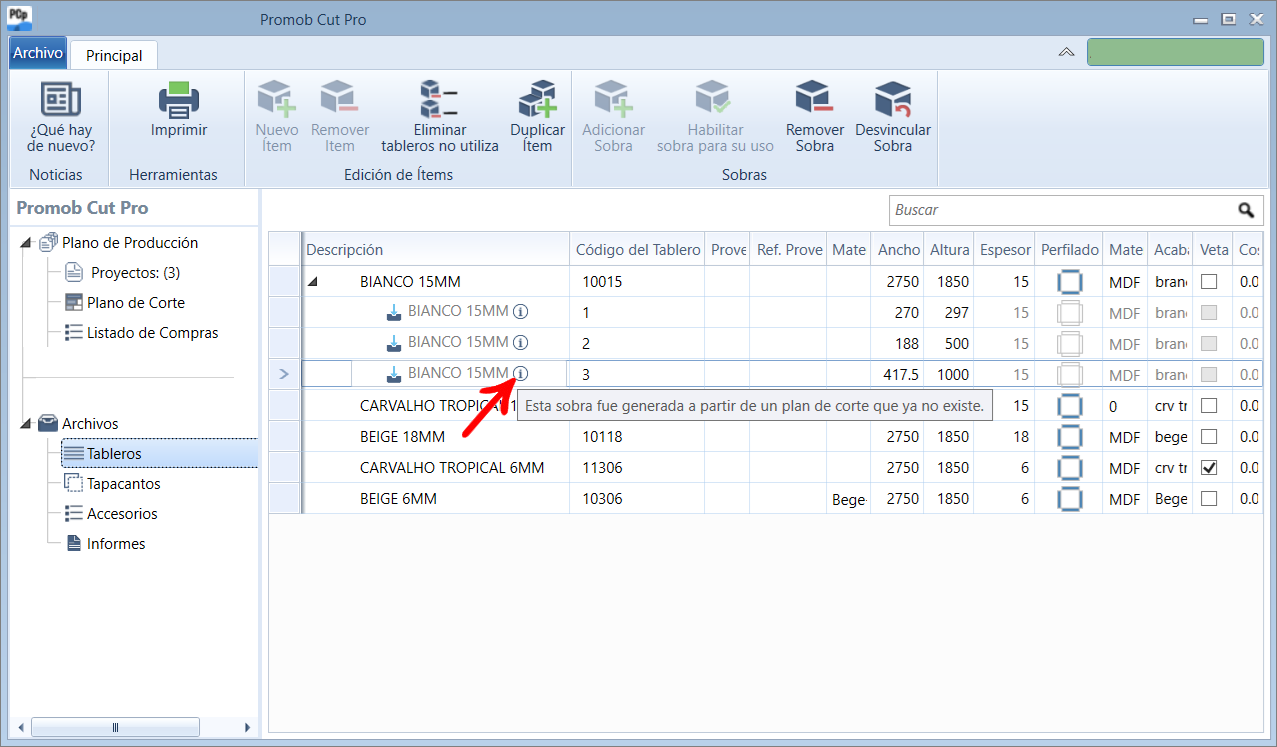Click Eliminar tableros no utiliza

tap(440, 118)
